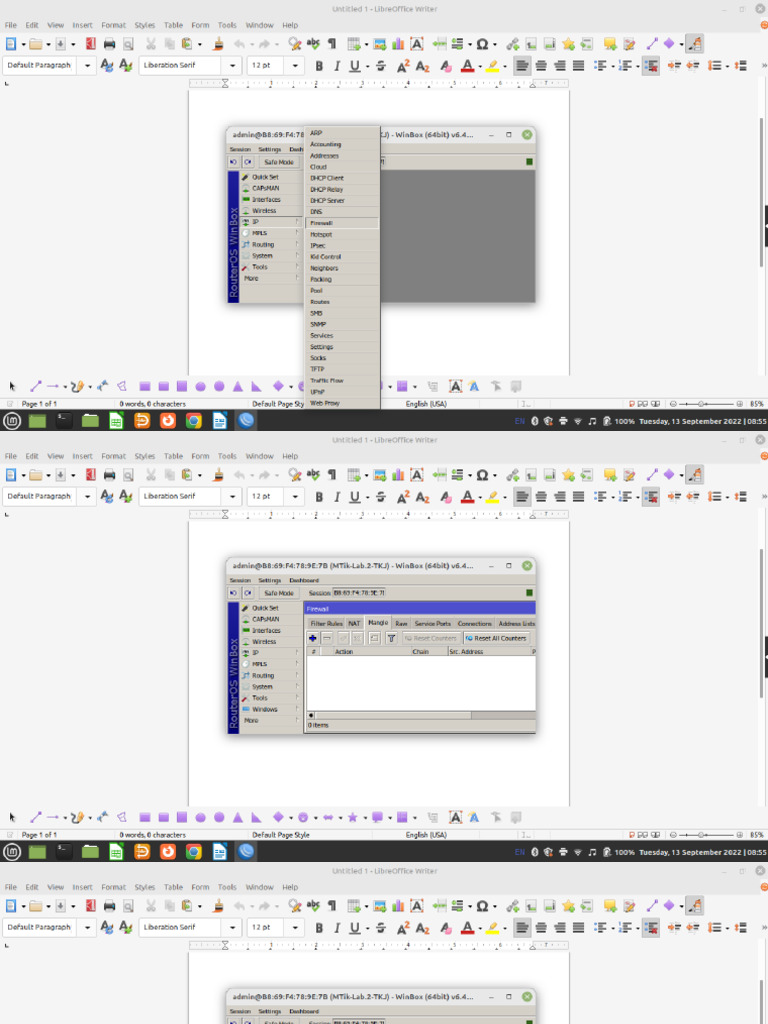The image size is (768, 1024).
Task: Expand System in the WinBox showing Firewall
Action: 270,686
